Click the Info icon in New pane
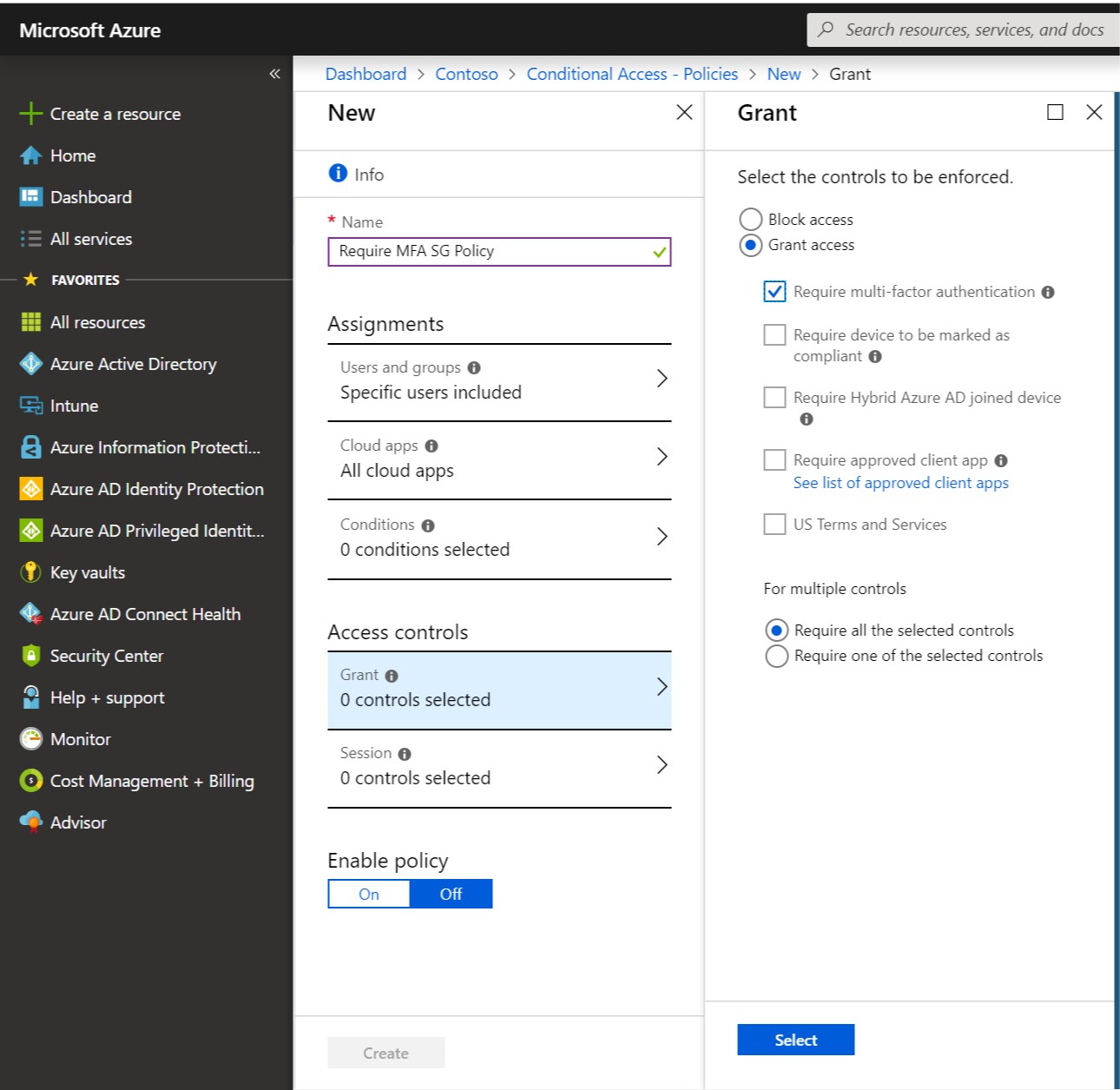 pos(338,174)
